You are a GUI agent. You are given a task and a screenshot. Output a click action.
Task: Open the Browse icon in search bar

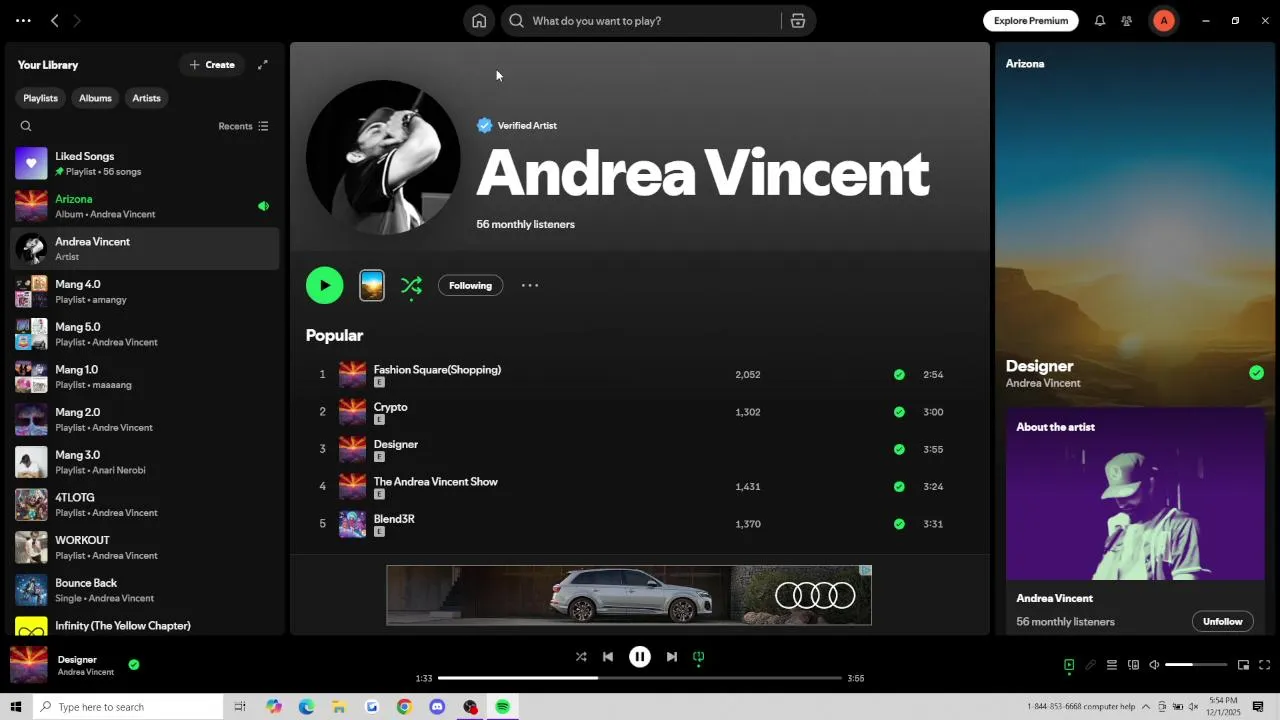click(798, 21)
